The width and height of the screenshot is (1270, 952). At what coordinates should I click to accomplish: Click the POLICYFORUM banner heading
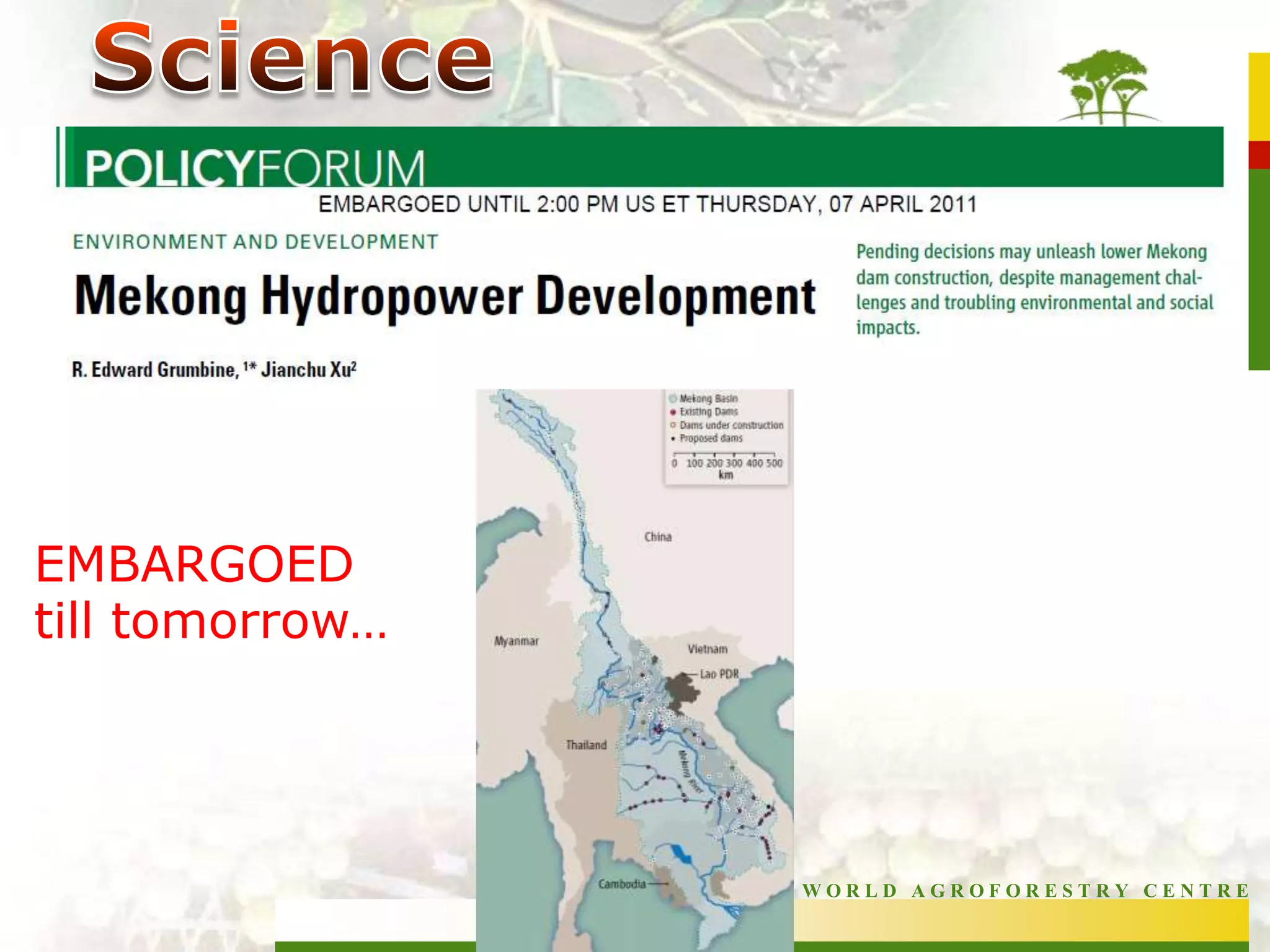[x=255, y=168]
